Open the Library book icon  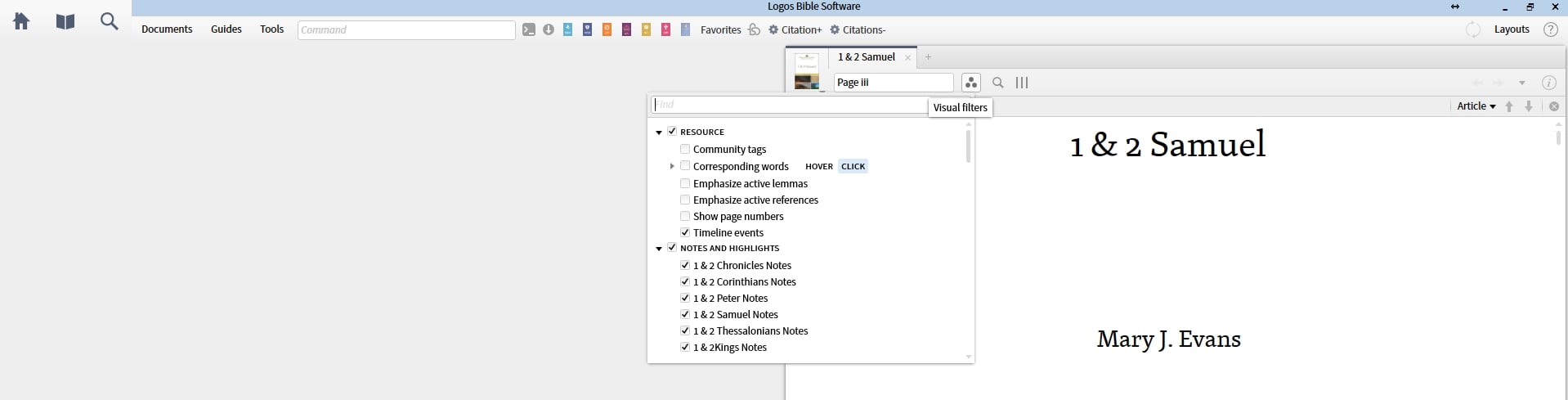(65, 21)
